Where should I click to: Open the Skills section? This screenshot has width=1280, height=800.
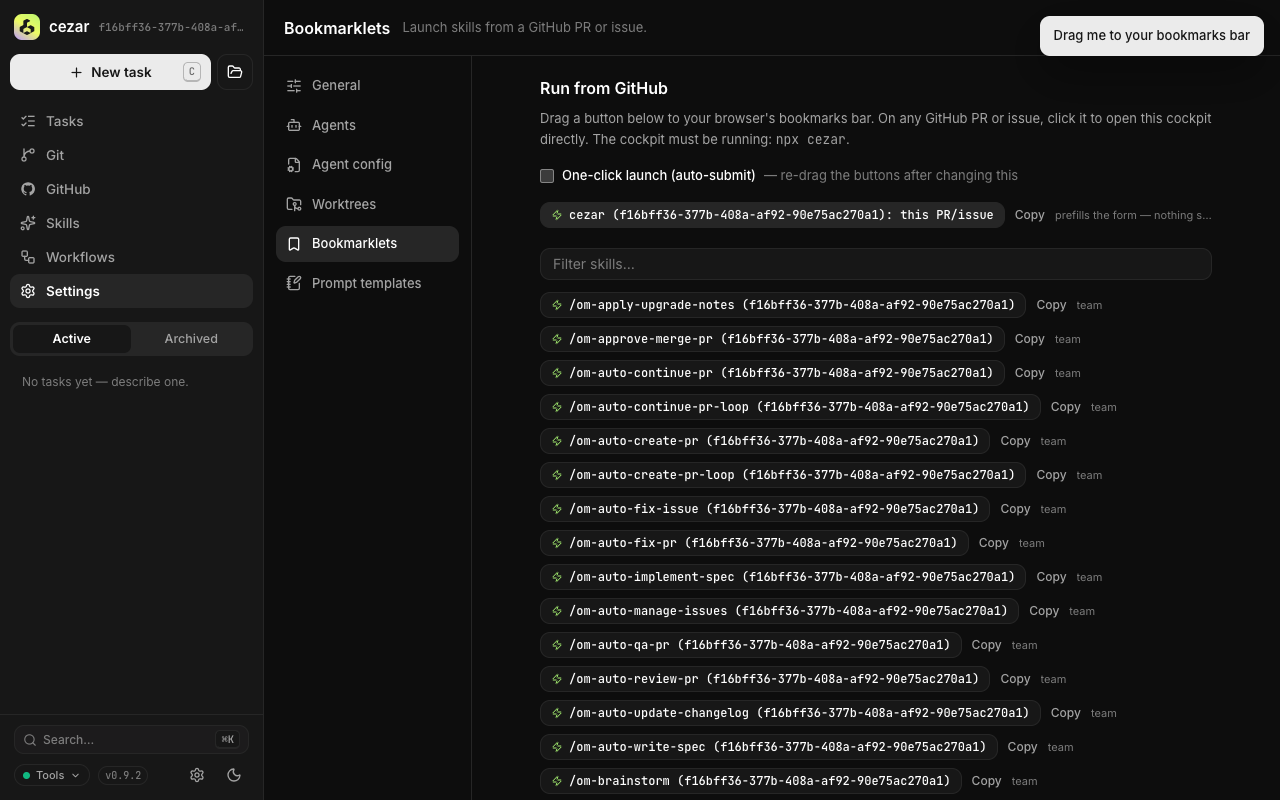tap(131, 223)
